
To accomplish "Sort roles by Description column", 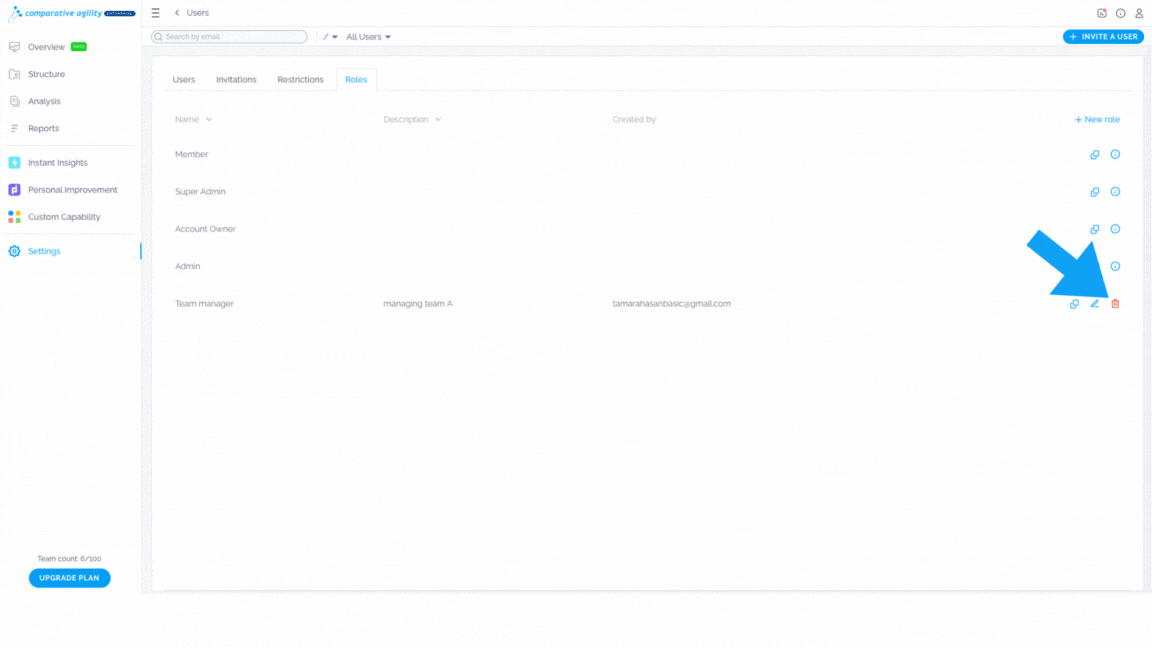I will pos(412,119).
